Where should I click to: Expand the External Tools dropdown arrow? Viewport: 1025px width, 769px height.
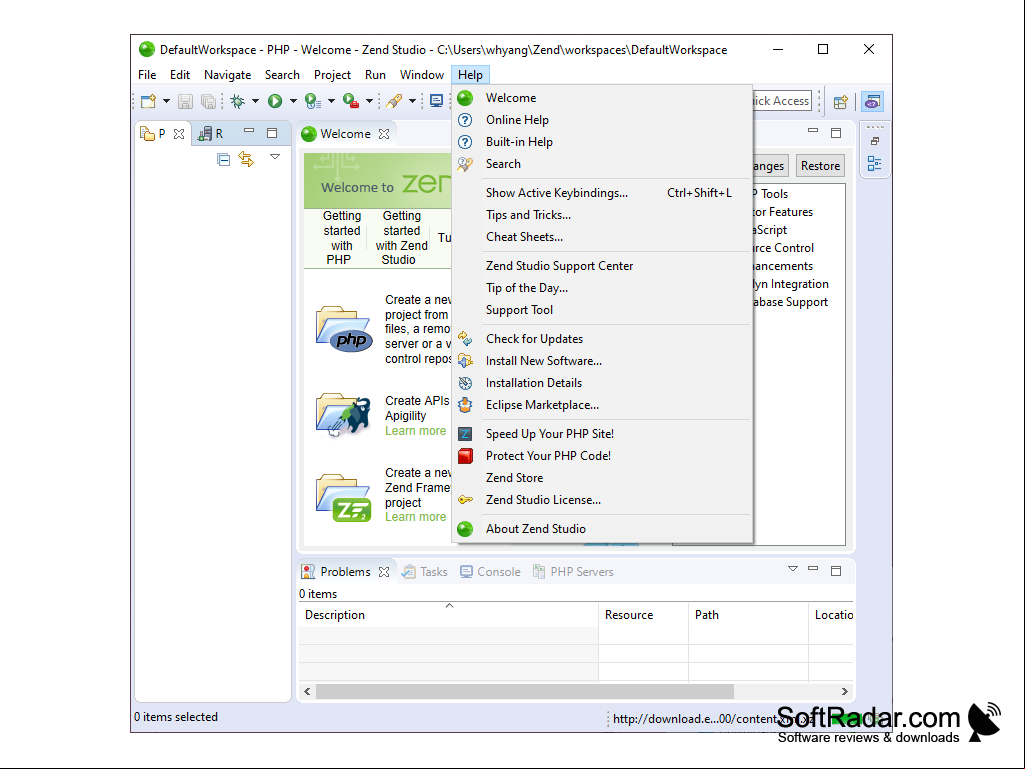coord(369,101)
